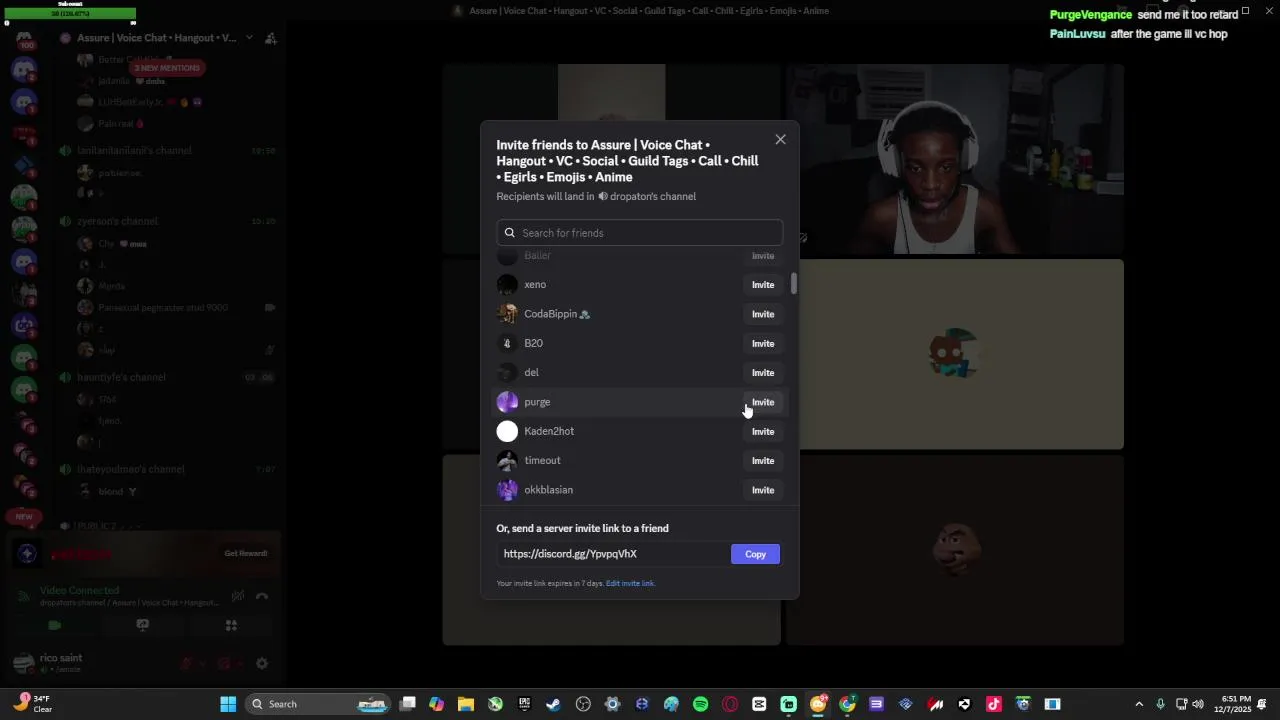Show hidden system tray icons
The height and width of the screenshot is (720, 1280).
point(1138,704)
